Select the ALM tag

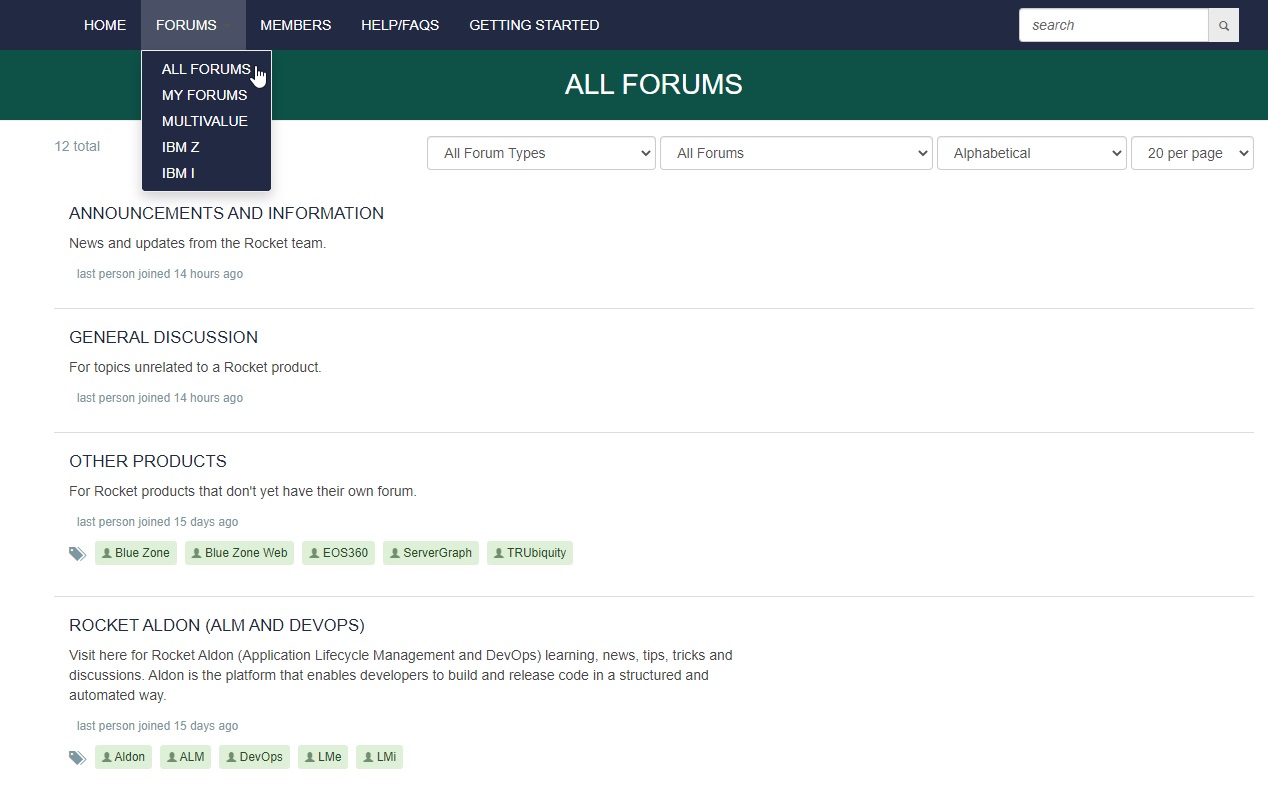pos(185,757)
